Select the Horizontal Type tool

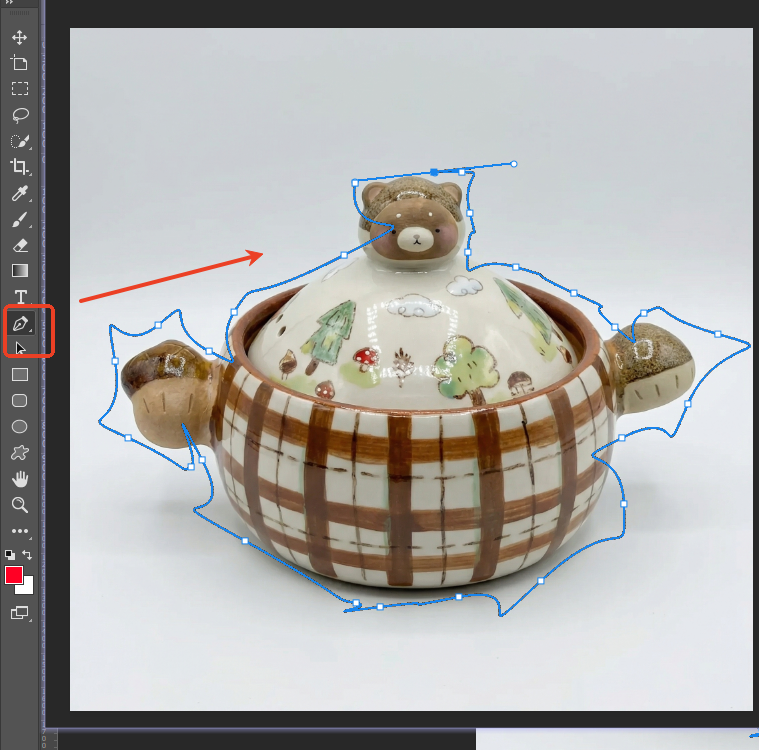[19, 297]
